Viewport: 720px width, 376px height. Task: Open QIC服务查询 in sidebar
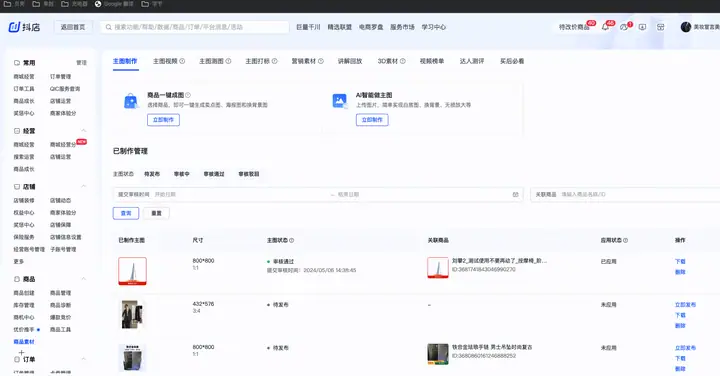65,89
